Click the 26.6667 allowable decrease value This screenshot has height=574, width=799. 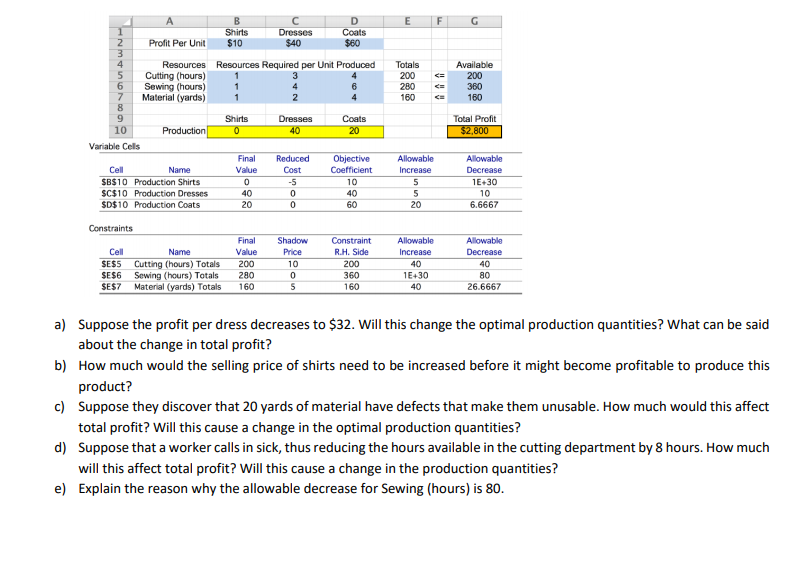484,286
